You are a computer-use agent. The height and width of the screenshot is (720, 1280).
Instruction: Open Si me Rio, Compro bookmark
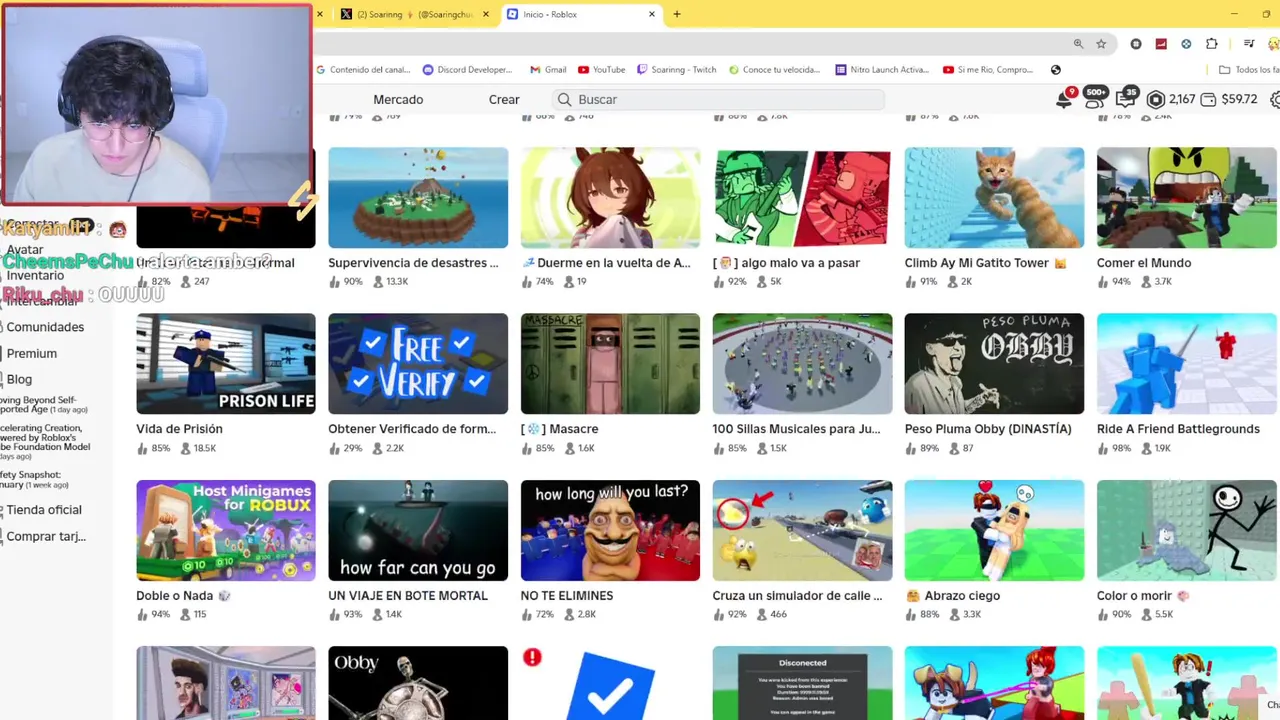(988, 70)
